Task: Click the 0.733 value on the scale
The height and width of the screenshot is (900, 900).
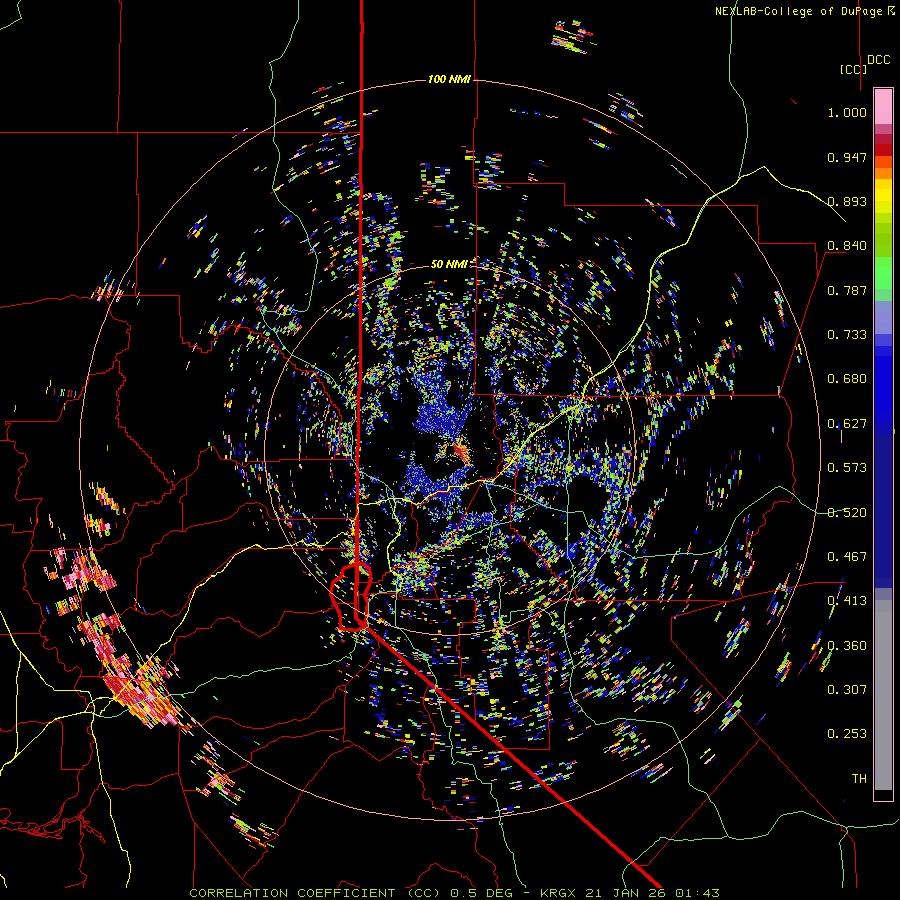Action: (847, 335)
